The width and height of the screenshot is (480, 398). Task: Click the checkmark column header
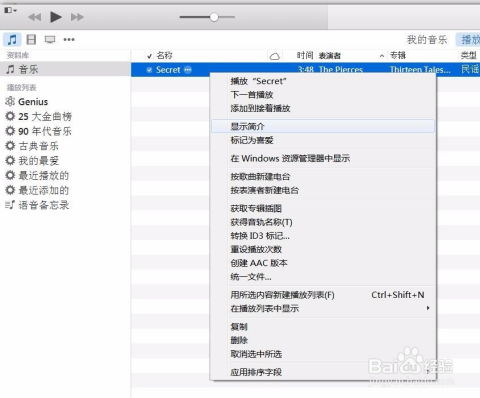point(149,56)
